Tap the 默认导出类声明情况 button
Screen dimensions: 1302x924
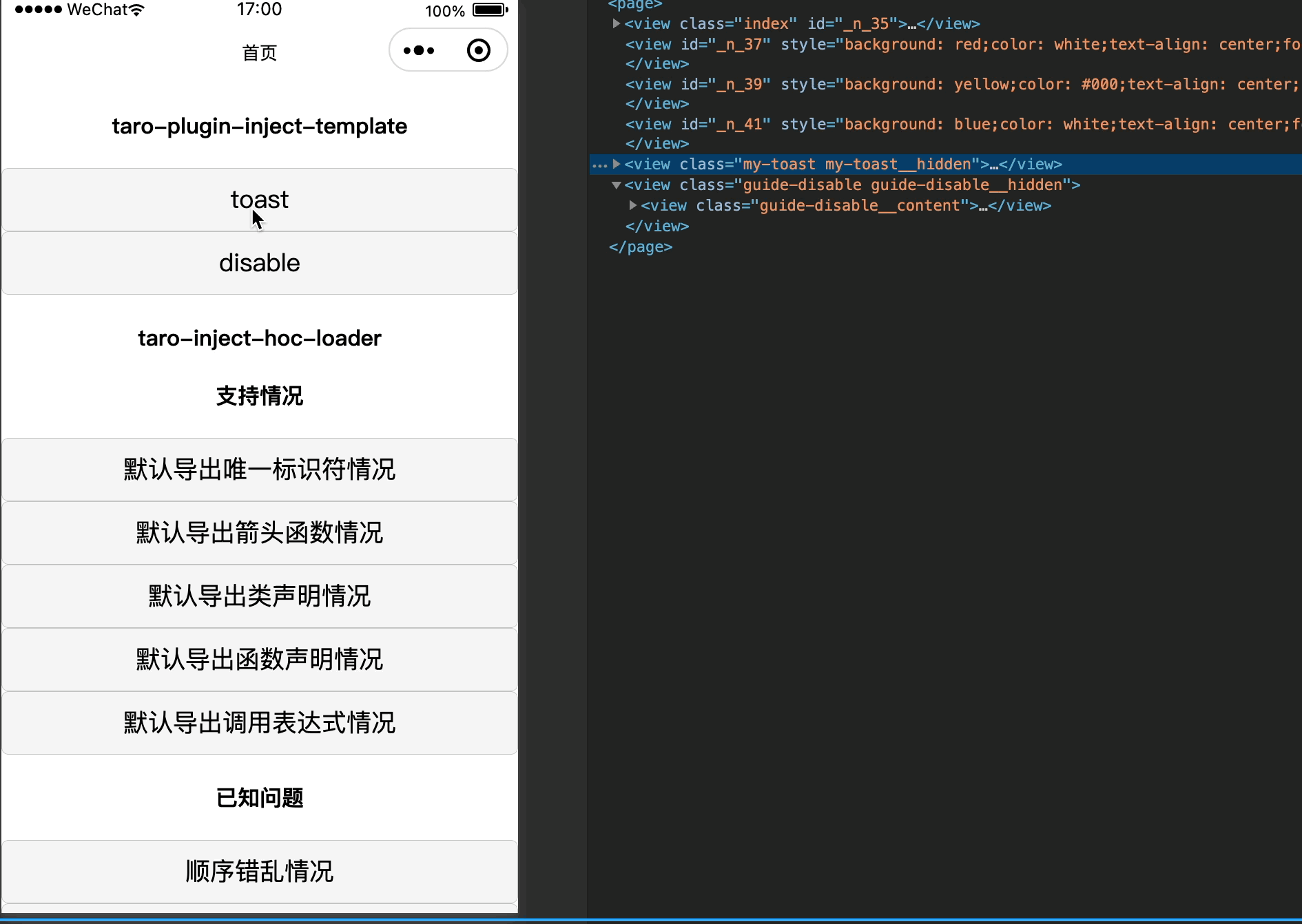(260, 596)
